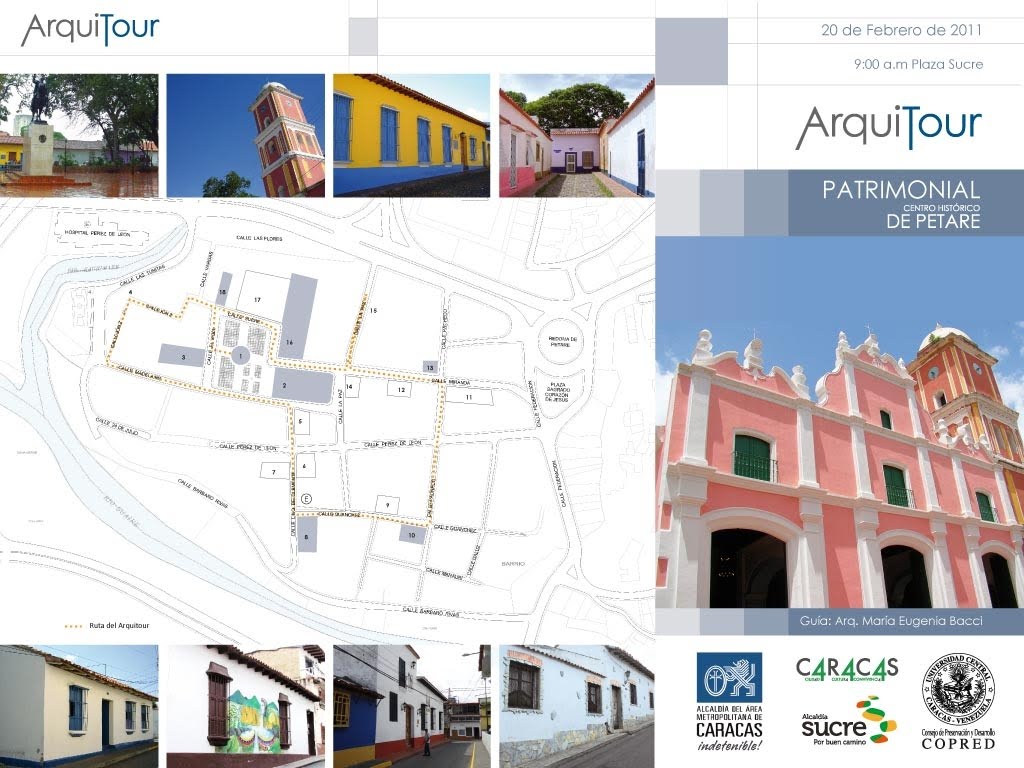Open the alley with pink and white houses photo

[577, 135]
